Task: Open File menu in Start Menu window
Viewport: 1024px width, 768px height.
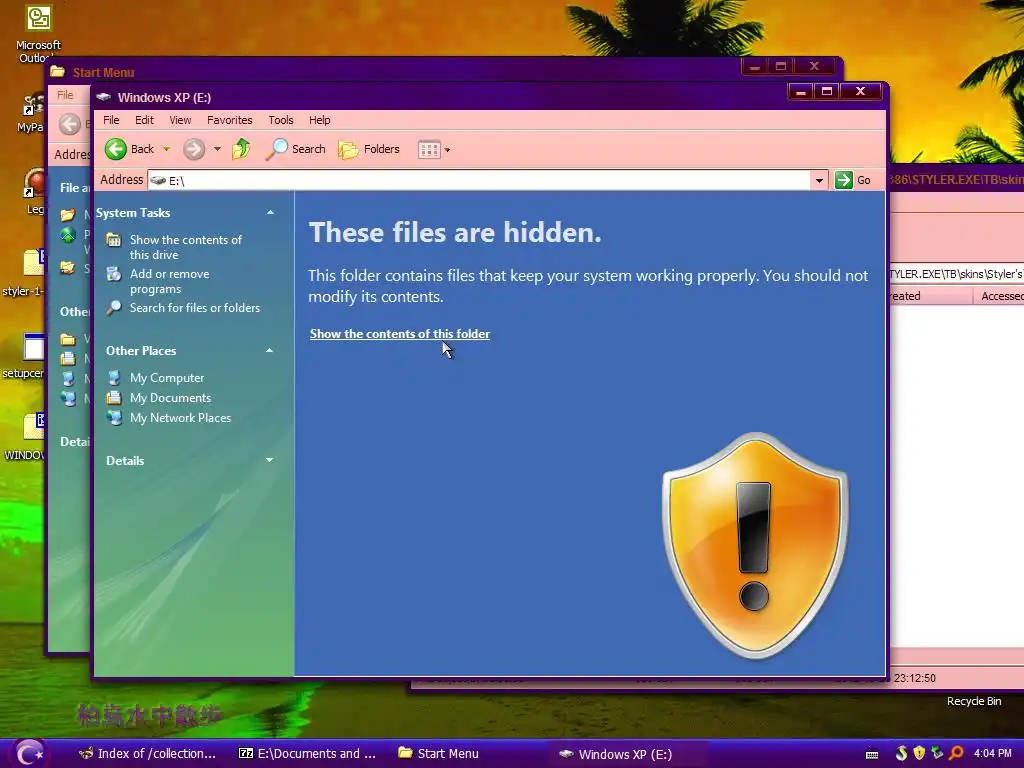Action: [x=65, y=95]
